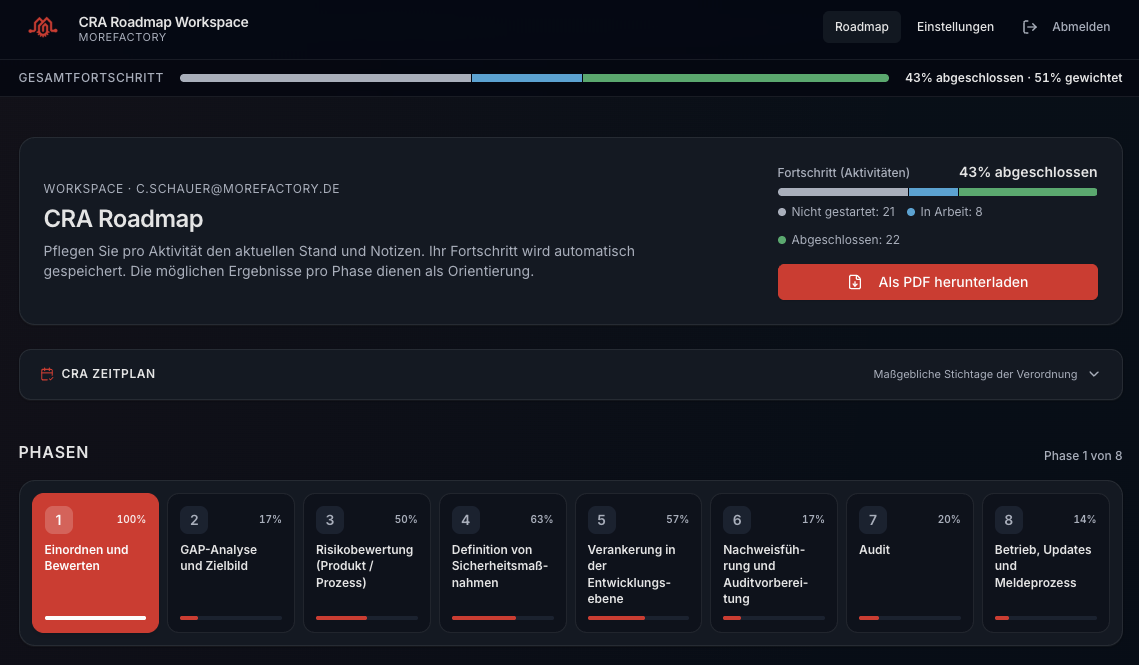Viewport: 1139px width, 665px height.
Task: Click the Fortschritt (Aktivitäten) progress bar
Action: tap(937, 193)
